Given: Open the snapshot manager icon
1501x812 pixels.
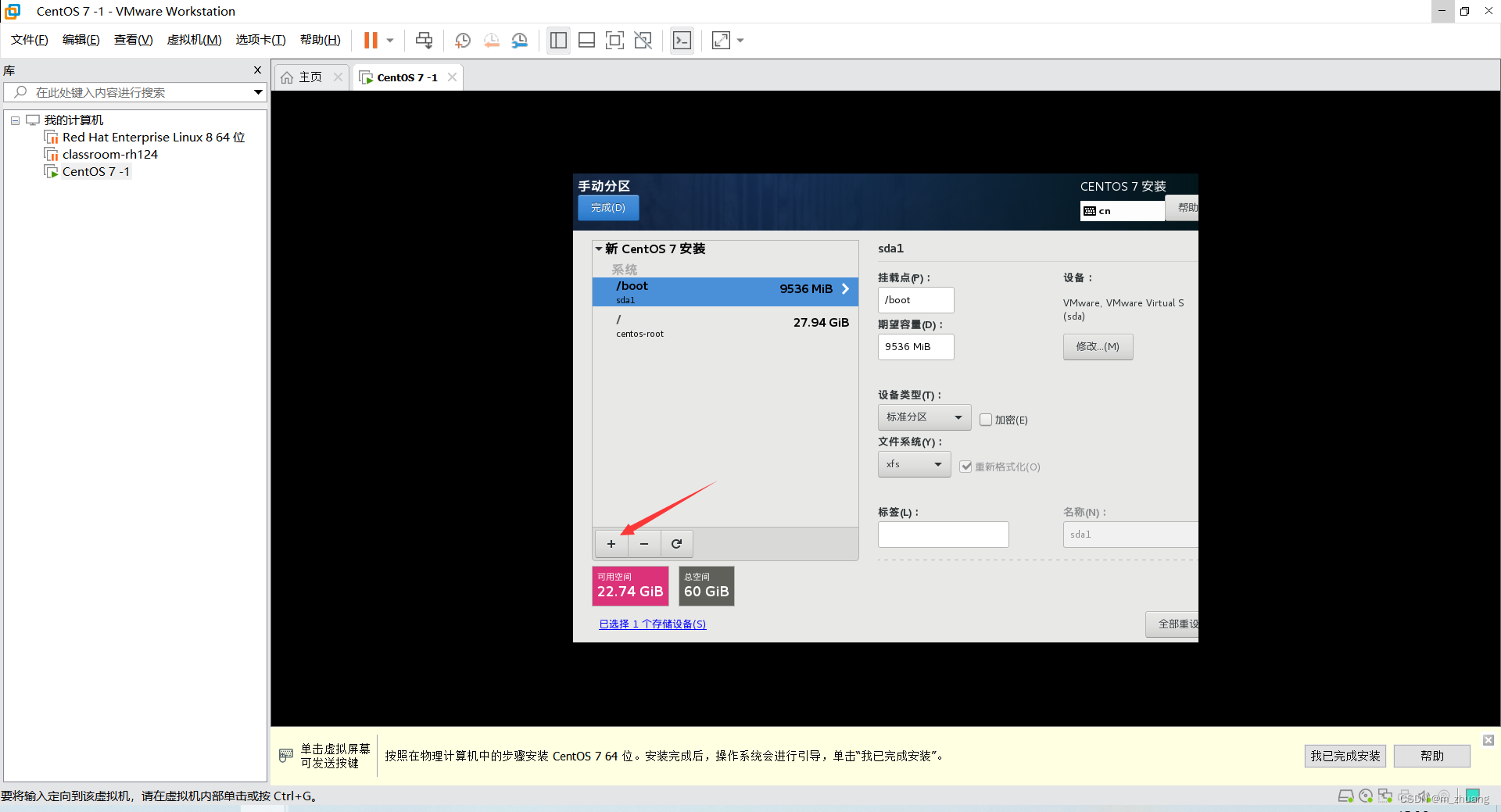Looking at the screenshot, I should [520, 40].
